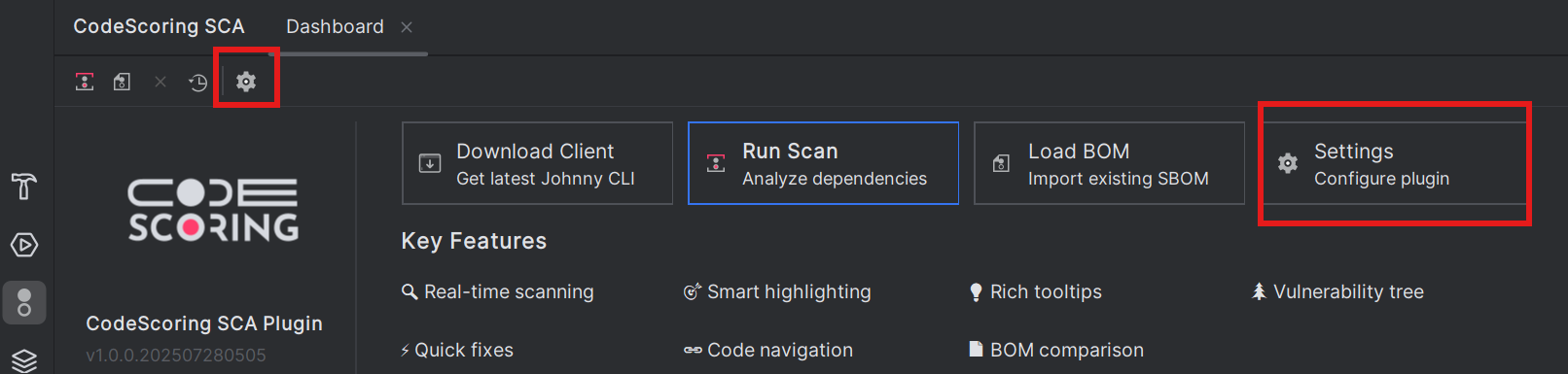Open scan history from the toolbar clock icon
1568x374 pixels.
pyautogui.click(x=197, y=82)
